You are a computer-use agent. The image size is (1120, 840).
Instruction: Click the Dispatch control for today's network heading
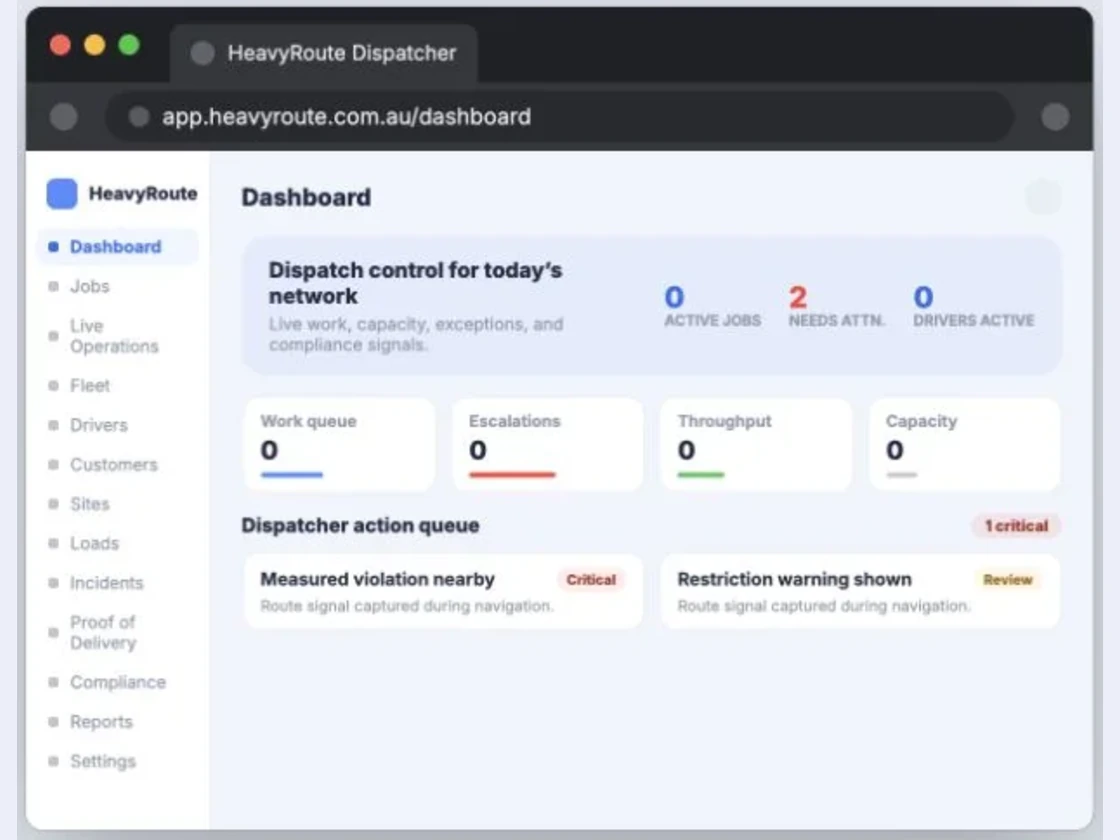coord(415,283)
